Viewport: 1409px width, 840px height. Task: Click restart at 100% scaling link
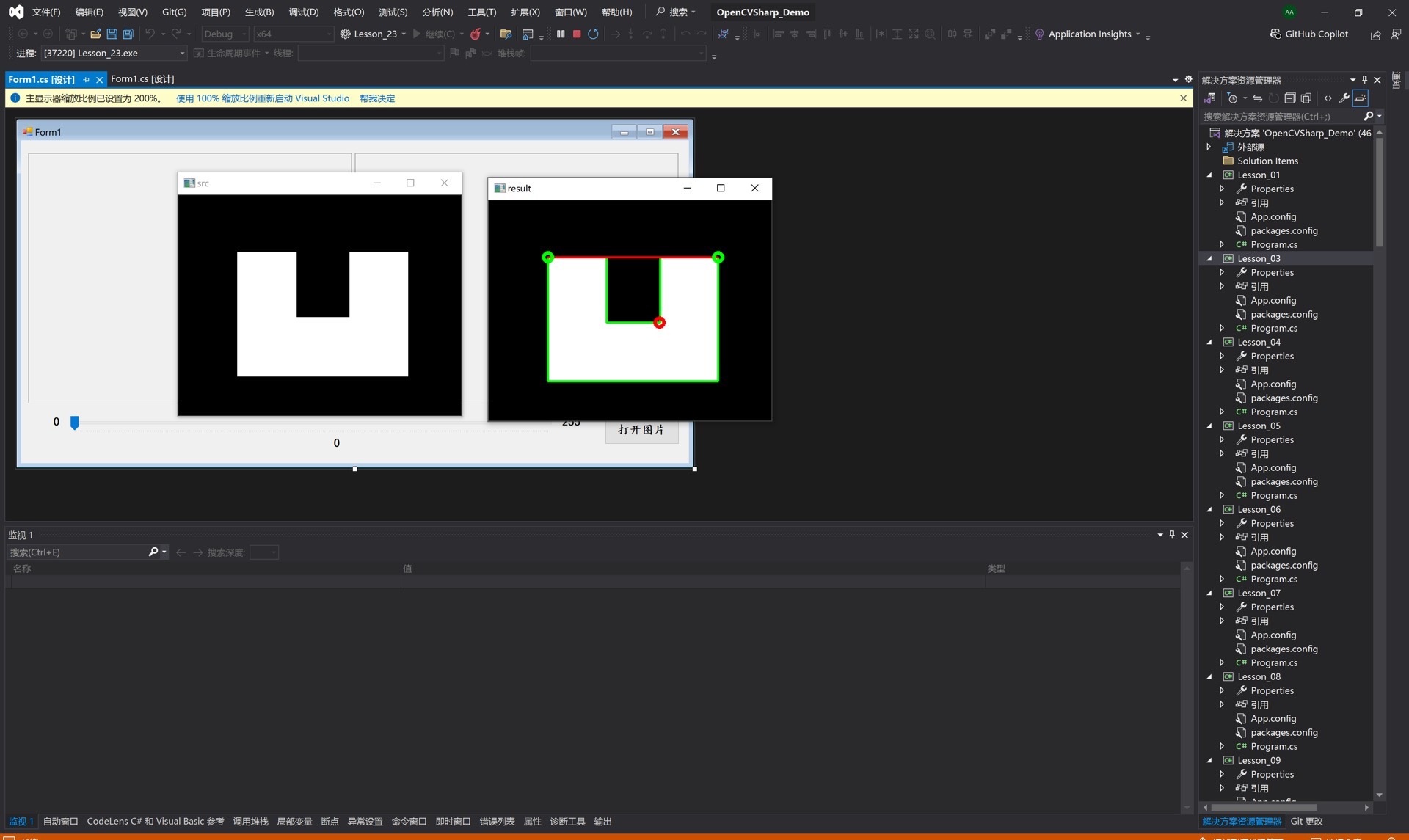click(x=262, y=98)
